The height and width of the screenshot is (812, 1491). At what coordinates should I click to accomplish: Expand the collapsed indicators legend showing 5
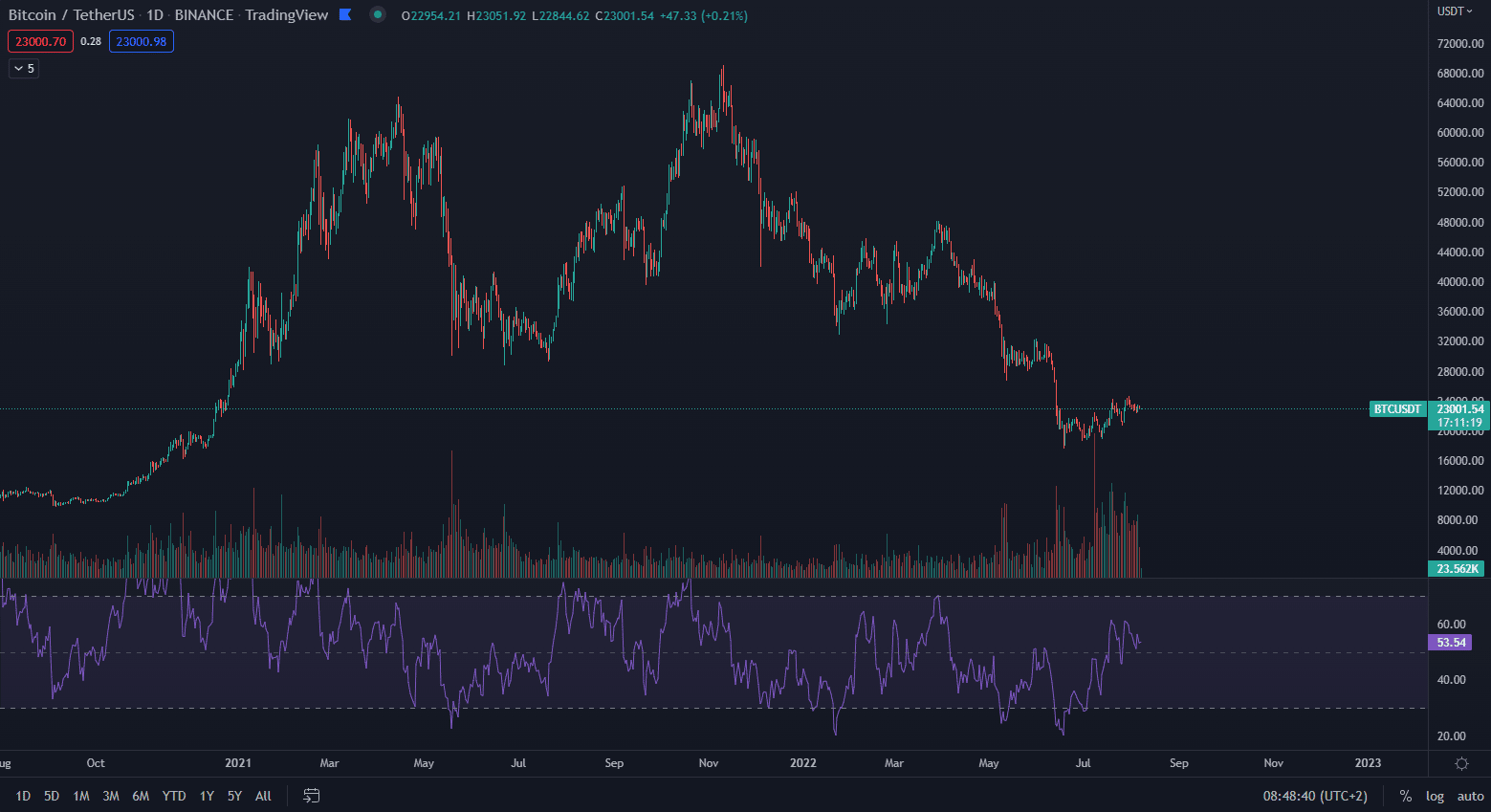tap(24, 69)
